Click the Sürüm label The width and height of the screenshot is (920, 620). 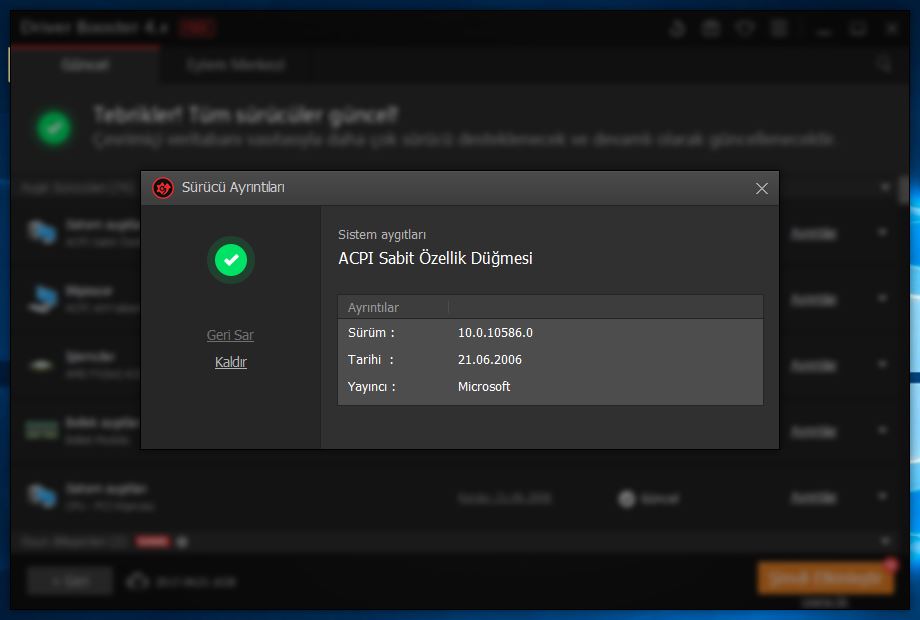(371, 333)
